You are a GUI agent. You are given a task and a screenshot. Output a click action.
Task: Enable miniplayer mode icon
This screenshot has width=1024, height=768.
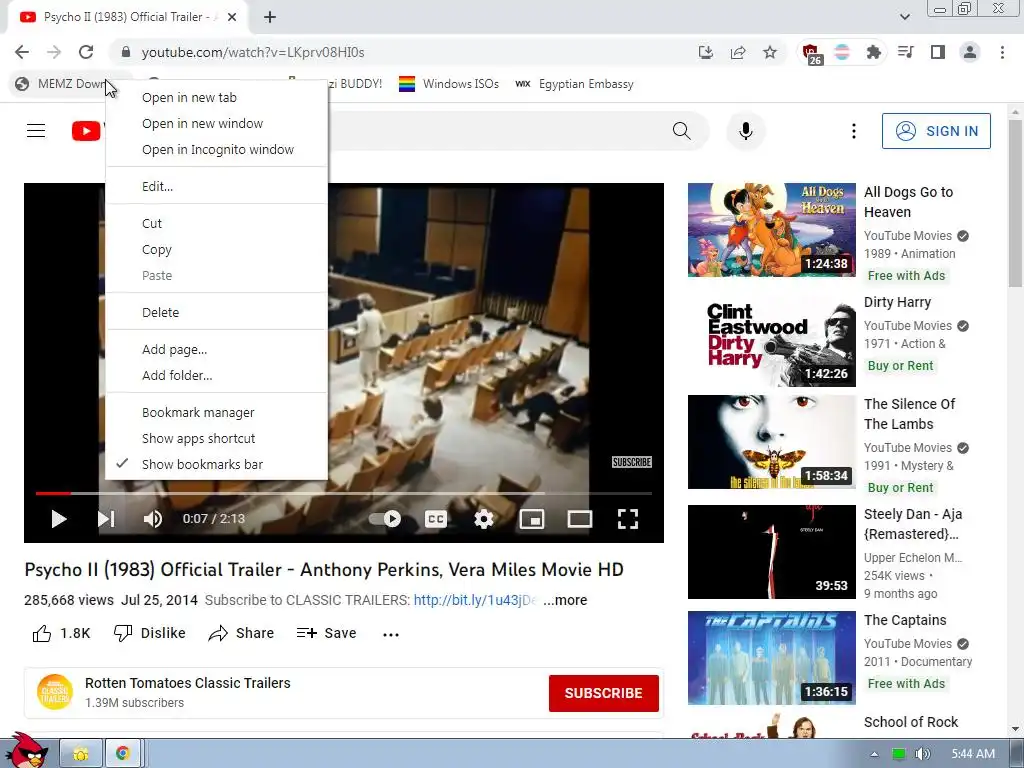pyautogui.click(x=532, y=519)
